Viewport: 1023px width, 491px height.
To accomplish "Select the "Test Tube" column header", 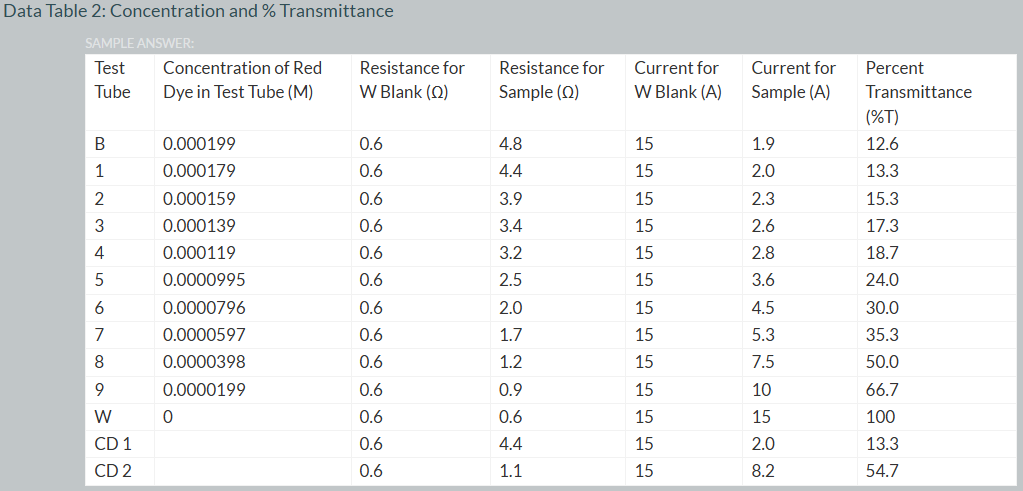I will [x=112, y=80].
